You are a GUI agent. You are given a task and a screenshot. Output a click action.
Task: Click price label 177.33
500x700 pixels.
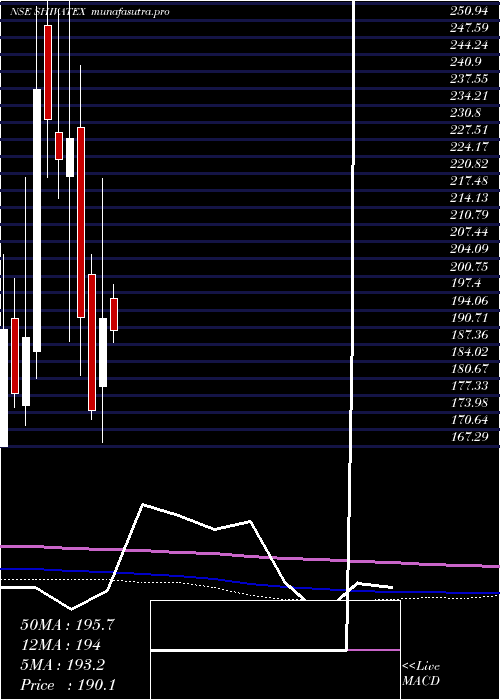(x=469, y=385)
